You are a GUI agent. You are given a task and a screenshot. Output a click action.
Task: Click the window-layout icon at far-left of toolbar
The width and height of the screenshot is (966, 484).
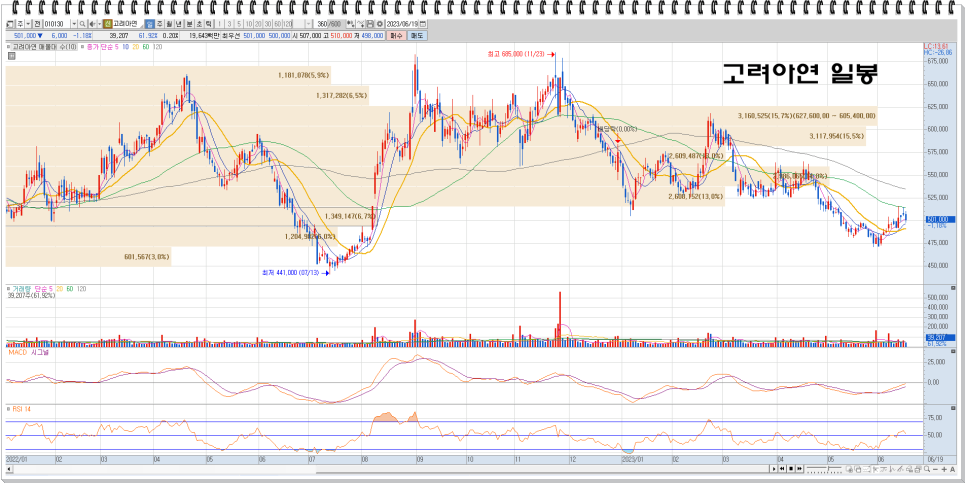[x=10, y=24]
